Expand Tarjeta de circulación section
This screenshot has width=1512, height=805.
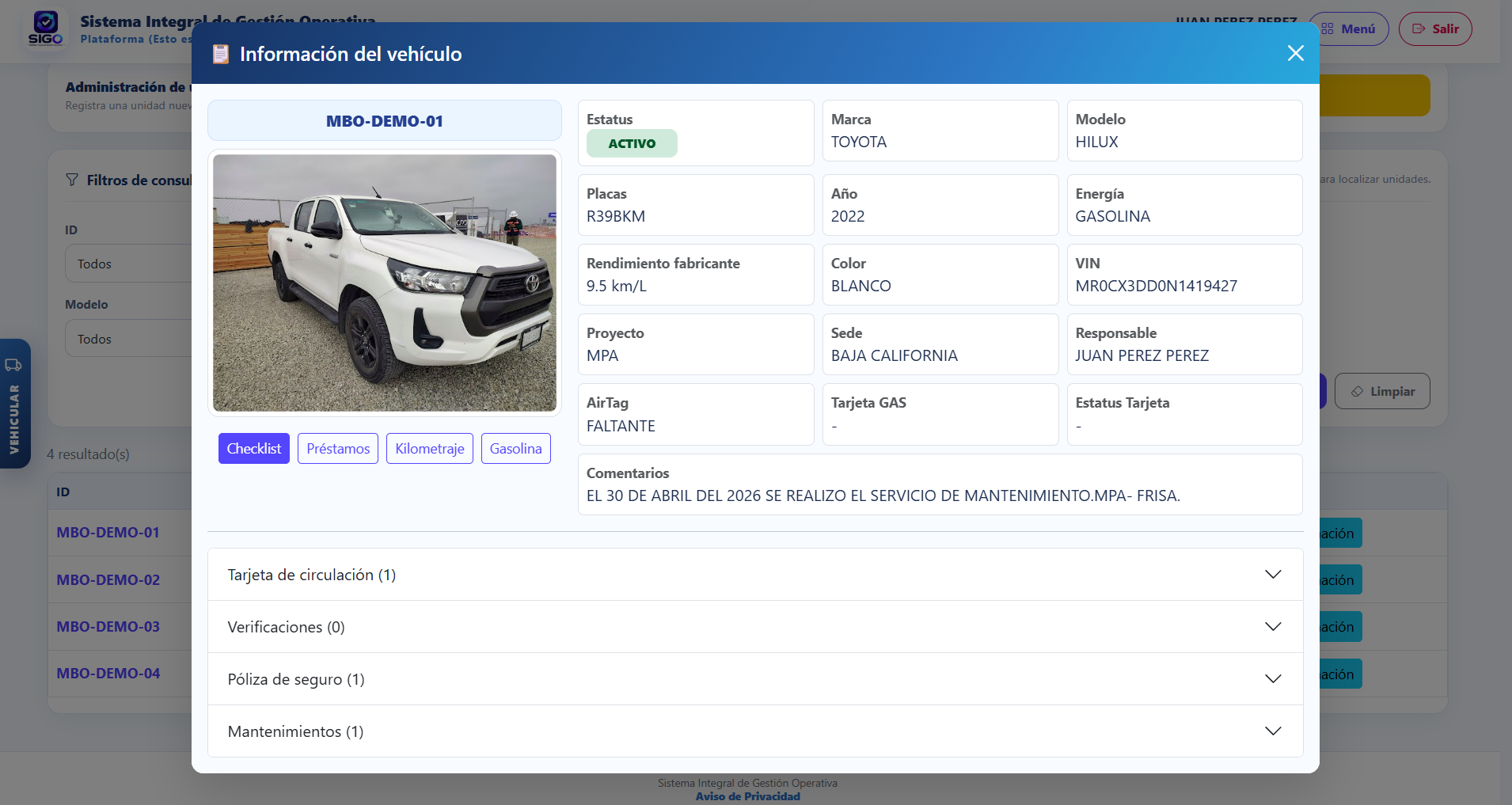pyautogui.click(x=755, y=575)
